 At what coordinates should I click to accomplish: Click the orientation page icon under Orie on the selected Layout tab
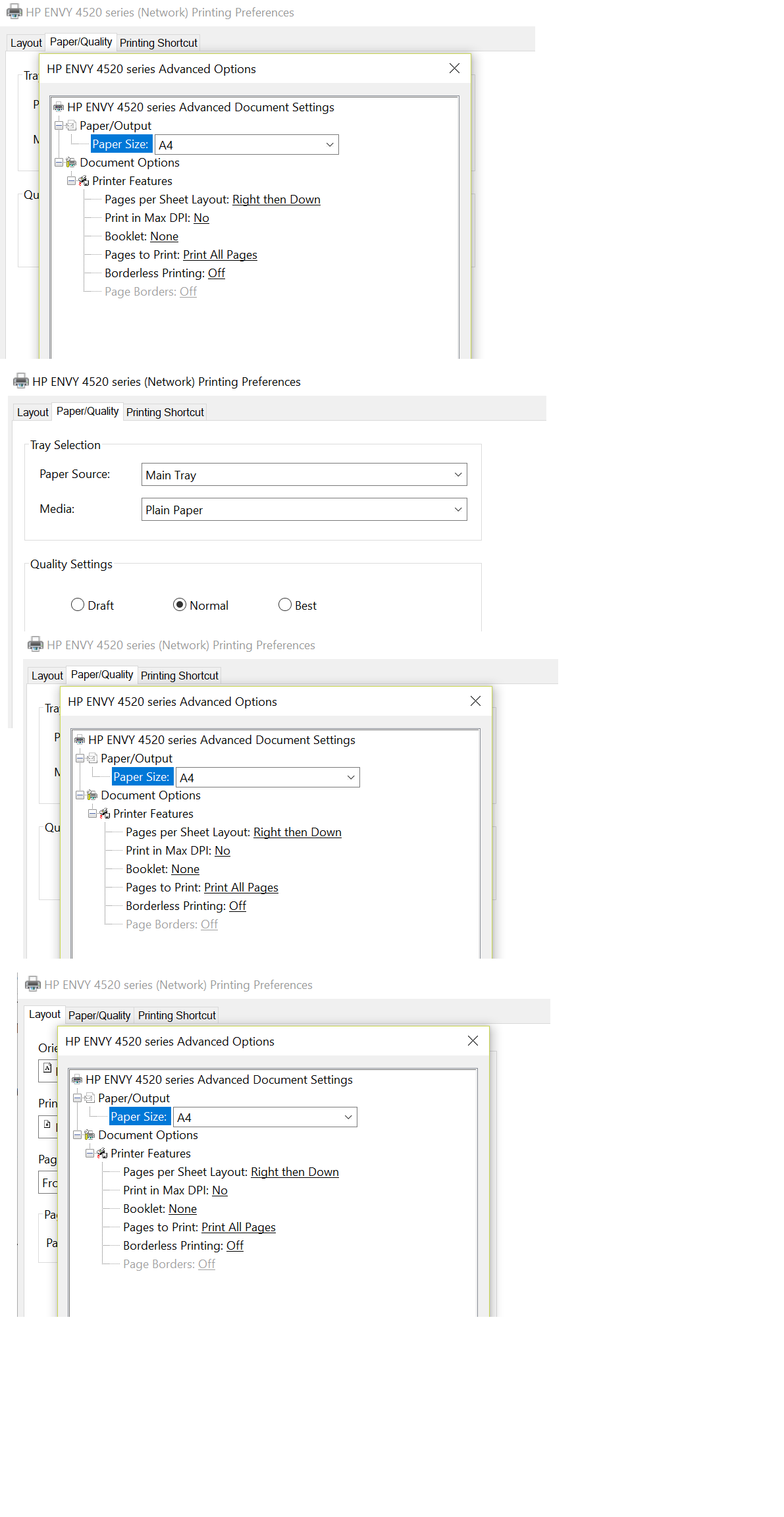(x=47, y=1068)
